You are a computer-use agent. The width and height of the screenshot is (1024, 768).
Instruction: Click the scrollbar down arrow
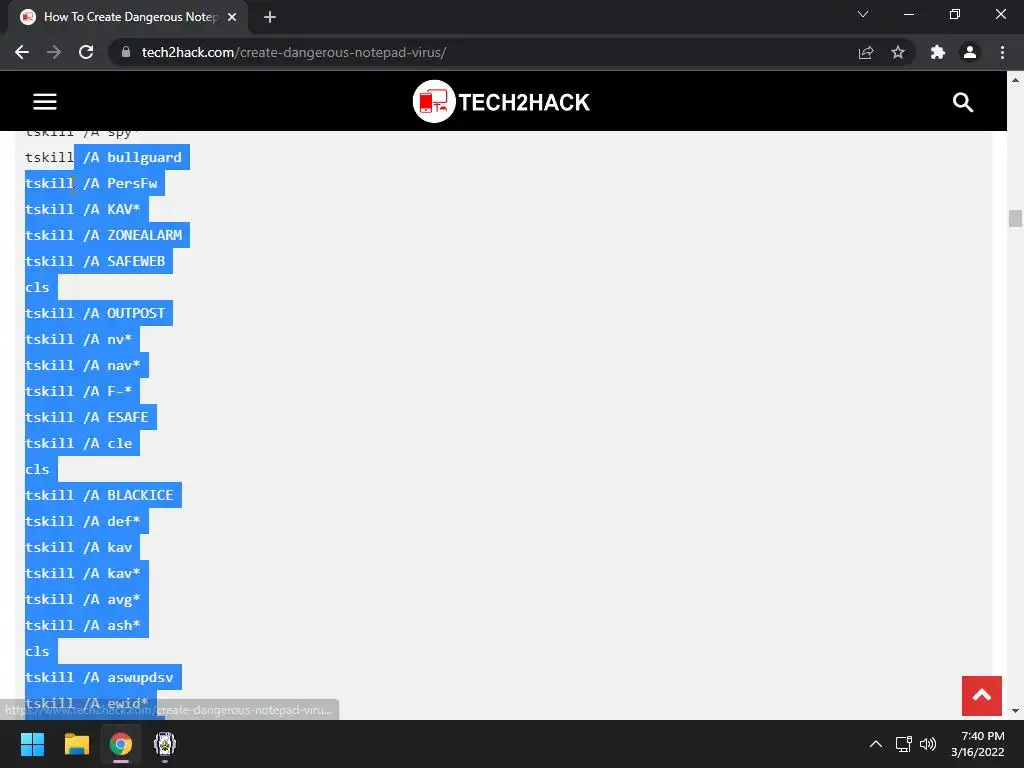1015,711
